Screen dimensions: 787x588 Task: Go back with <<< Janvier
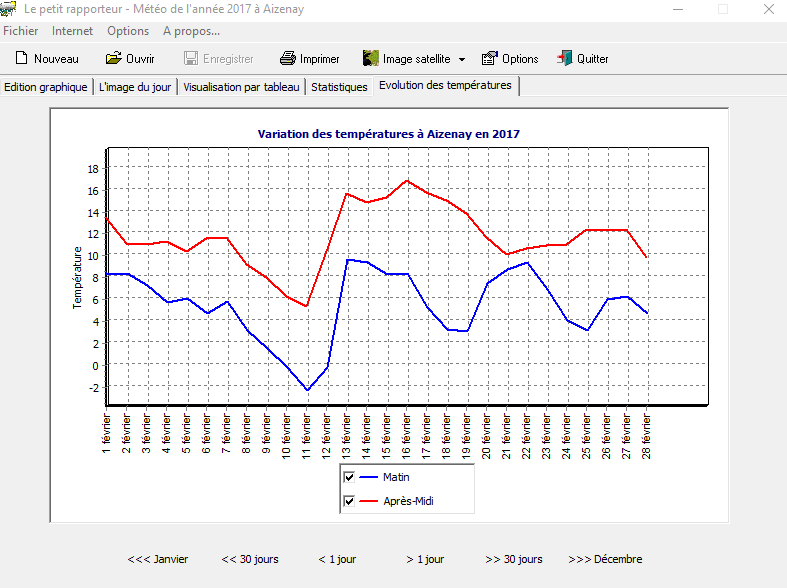click(x=157, y=559)
